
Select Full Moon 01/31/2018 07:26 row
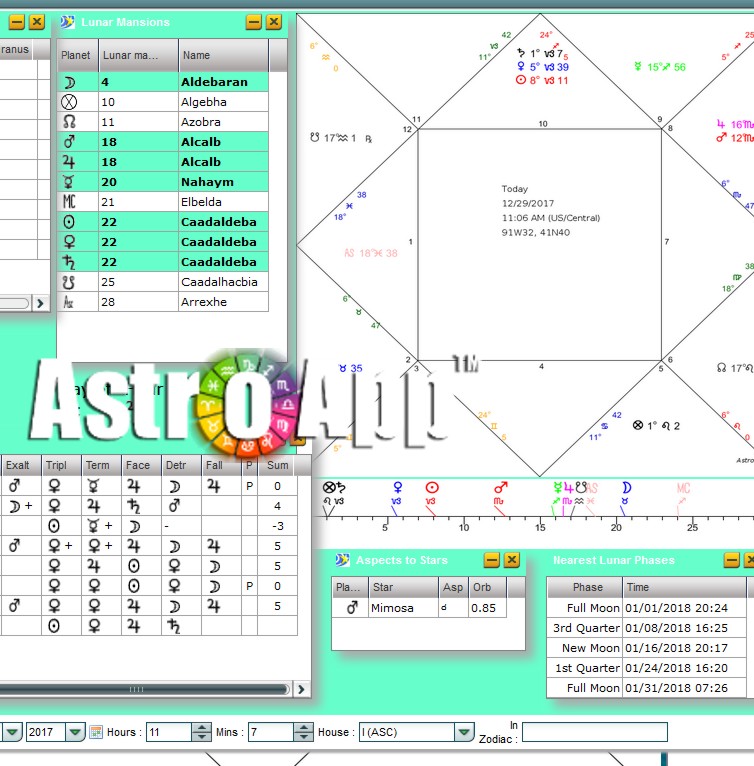pos(646,688)
